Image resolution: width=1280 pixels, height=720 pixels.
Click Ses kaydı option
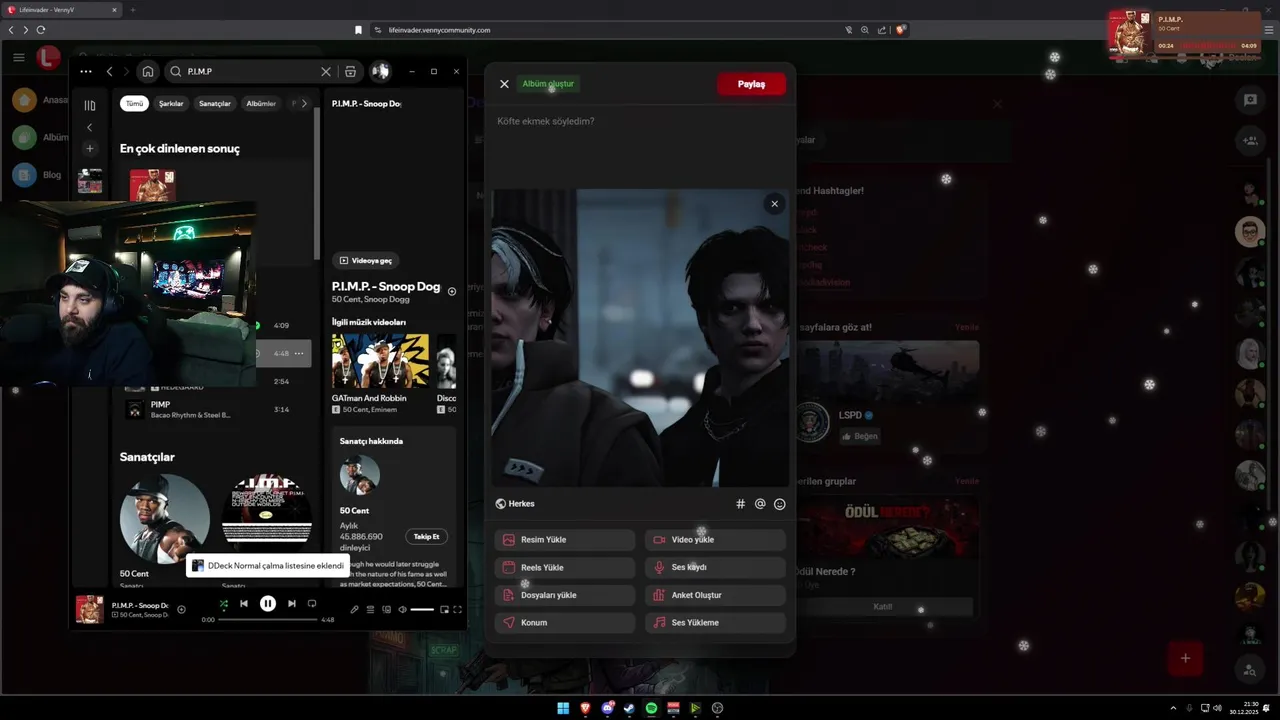(715, 567)
